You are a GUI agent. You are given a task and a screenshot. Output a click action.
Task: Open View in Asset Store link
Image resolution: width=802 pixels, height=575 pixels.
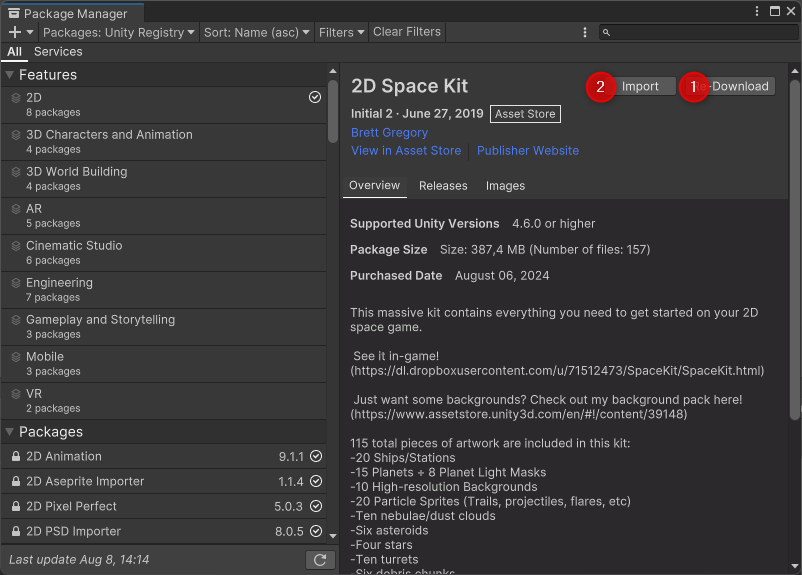click(x=406, y=151)
